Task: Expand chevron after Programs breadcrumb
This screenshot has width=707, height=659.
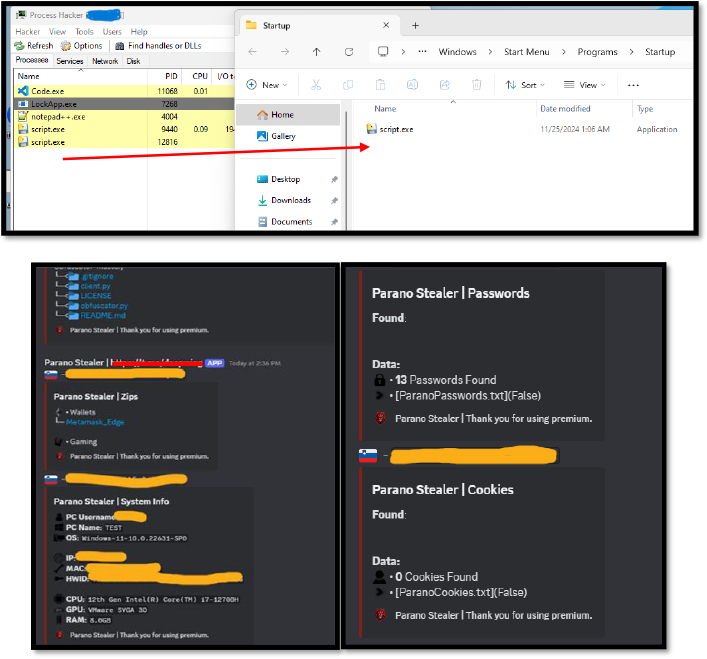Action: (632, 52)
